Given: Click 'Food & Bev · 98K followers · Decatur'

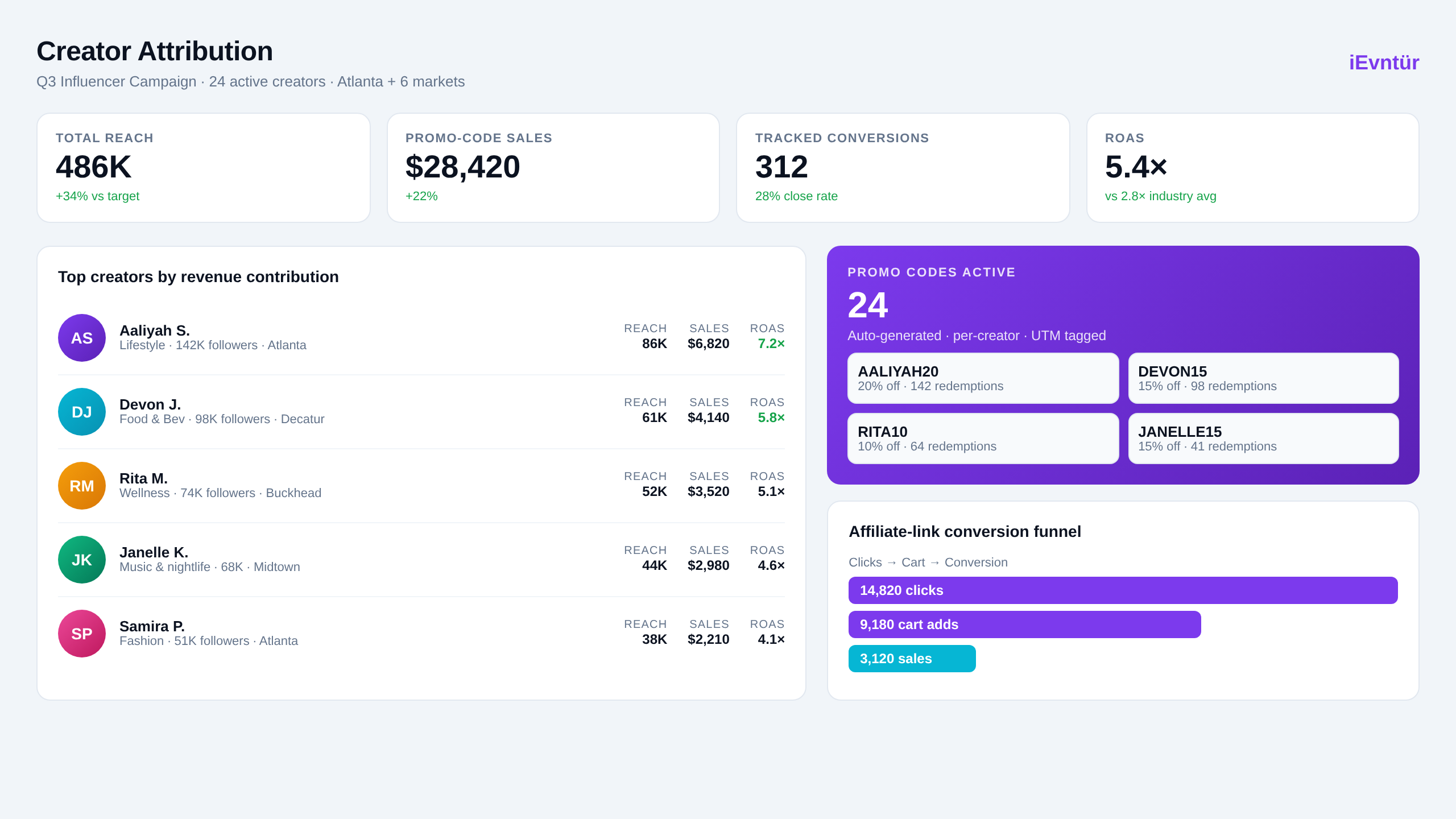Looking at the screenshot, I should tap(222, 419).
